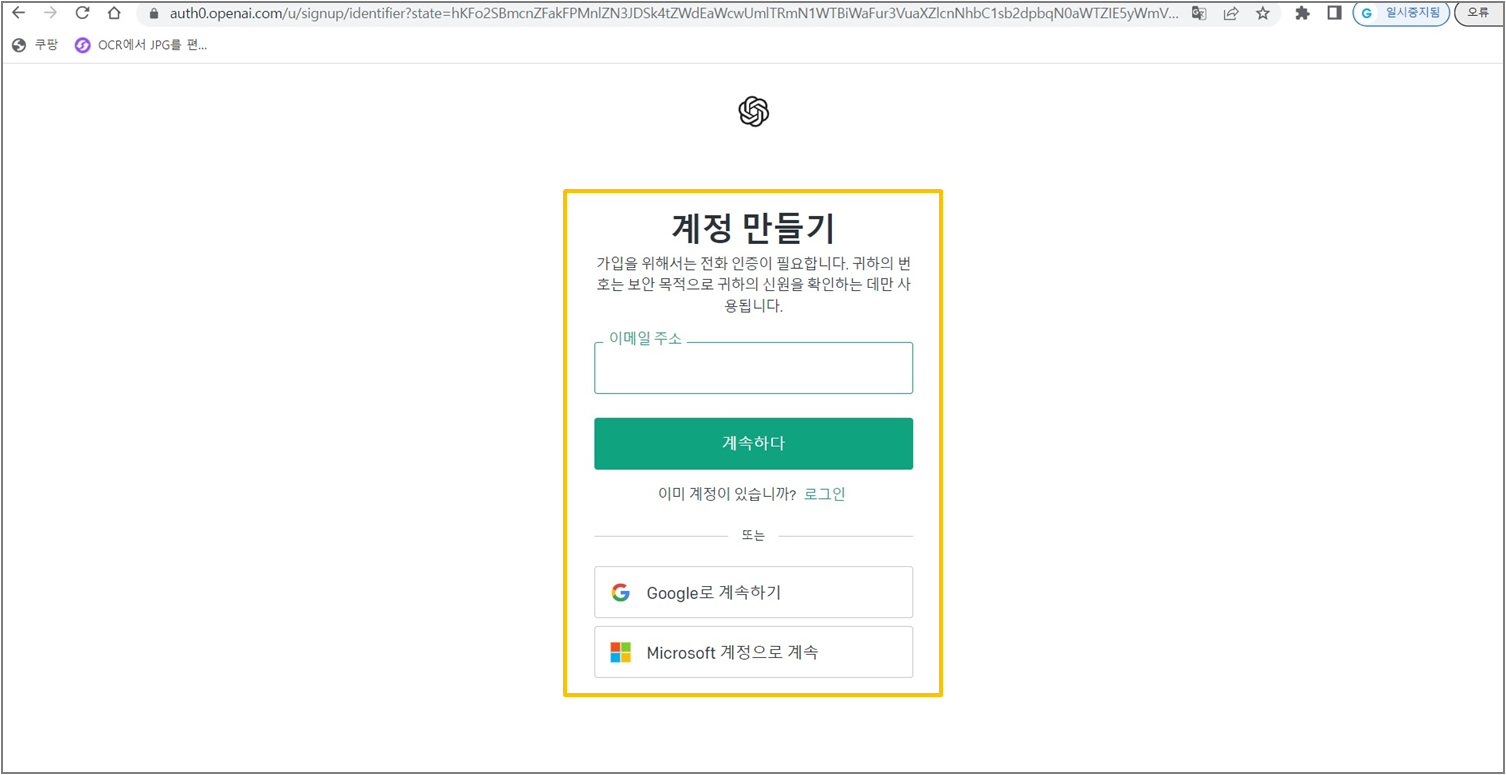1506x775 pixels.
Task: Click the Microsoft logo in sign-in button
Action: 621,652
